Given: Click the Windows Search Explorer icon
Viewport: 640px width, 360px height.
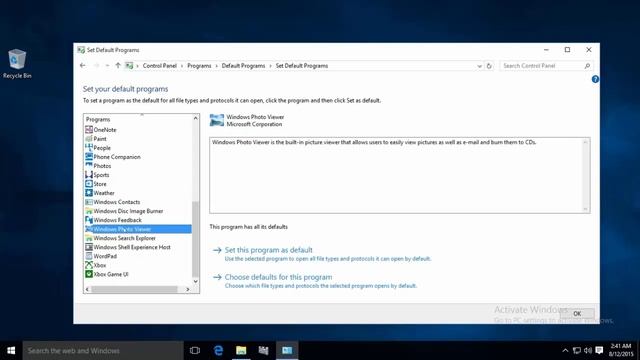Looking at the screenshot, I should (x=89, y=238).
